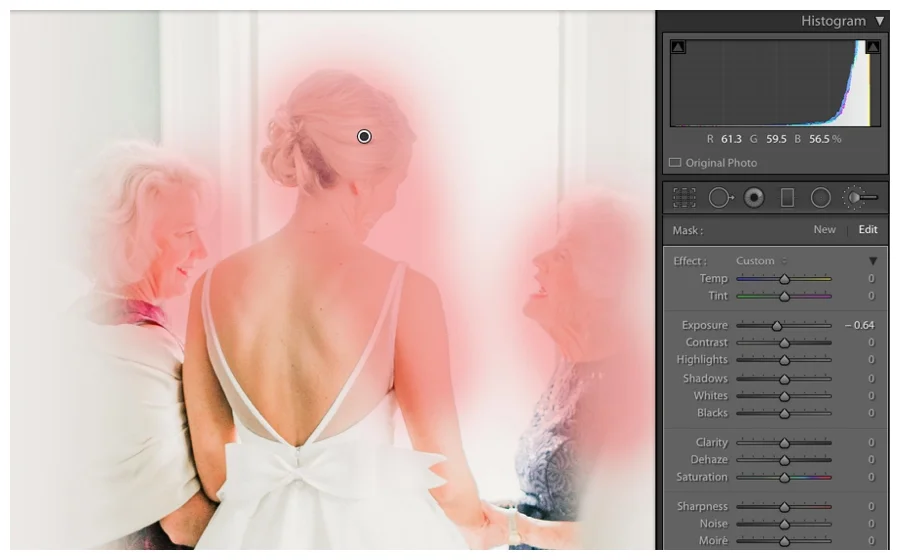
Task: Click Edit mask button
Action: click(867, 230)
